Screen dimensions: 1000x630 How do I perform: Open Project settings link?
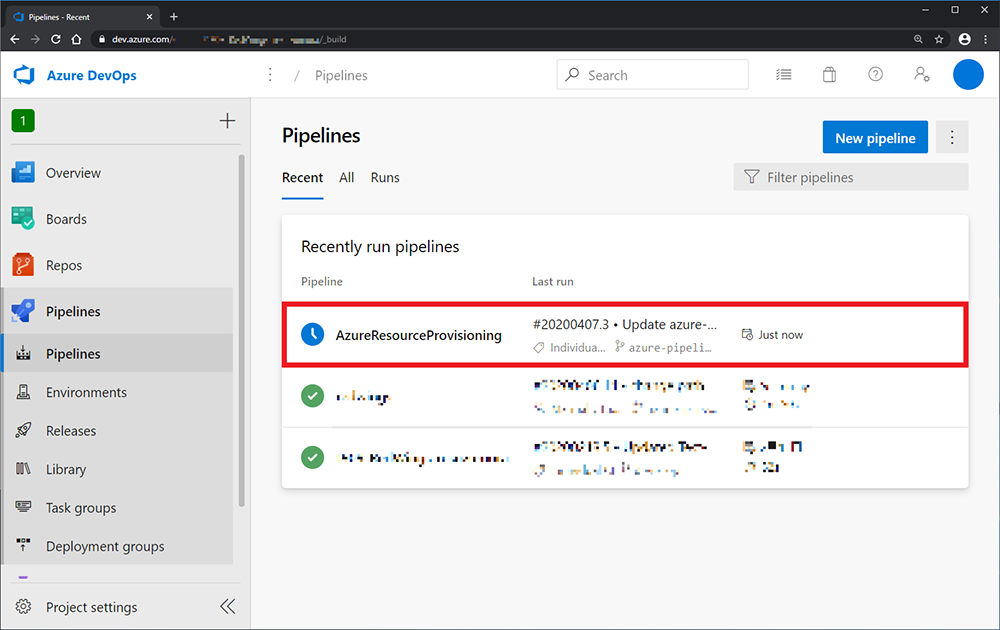pyautogui.click(x=91, y=607)
